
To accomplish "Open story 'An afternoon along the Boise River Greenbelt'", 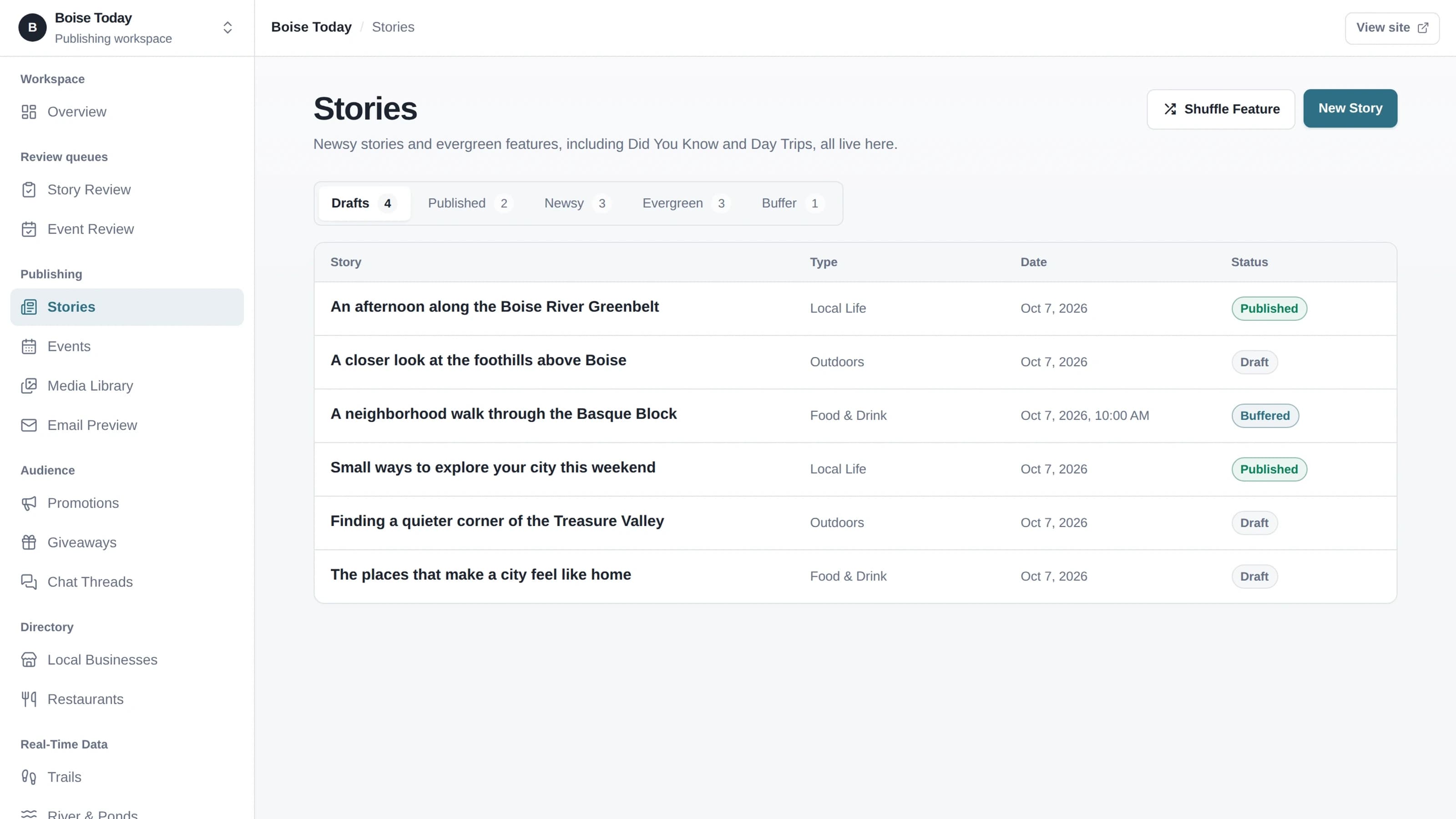I will [495, 306].
